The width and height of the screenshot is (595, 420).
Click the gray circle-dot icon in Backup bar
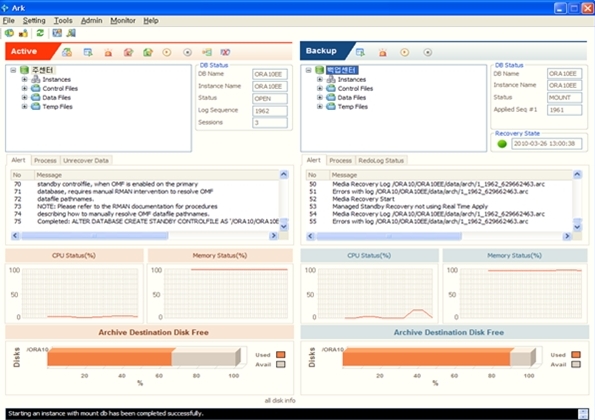(x=428, y=52)
